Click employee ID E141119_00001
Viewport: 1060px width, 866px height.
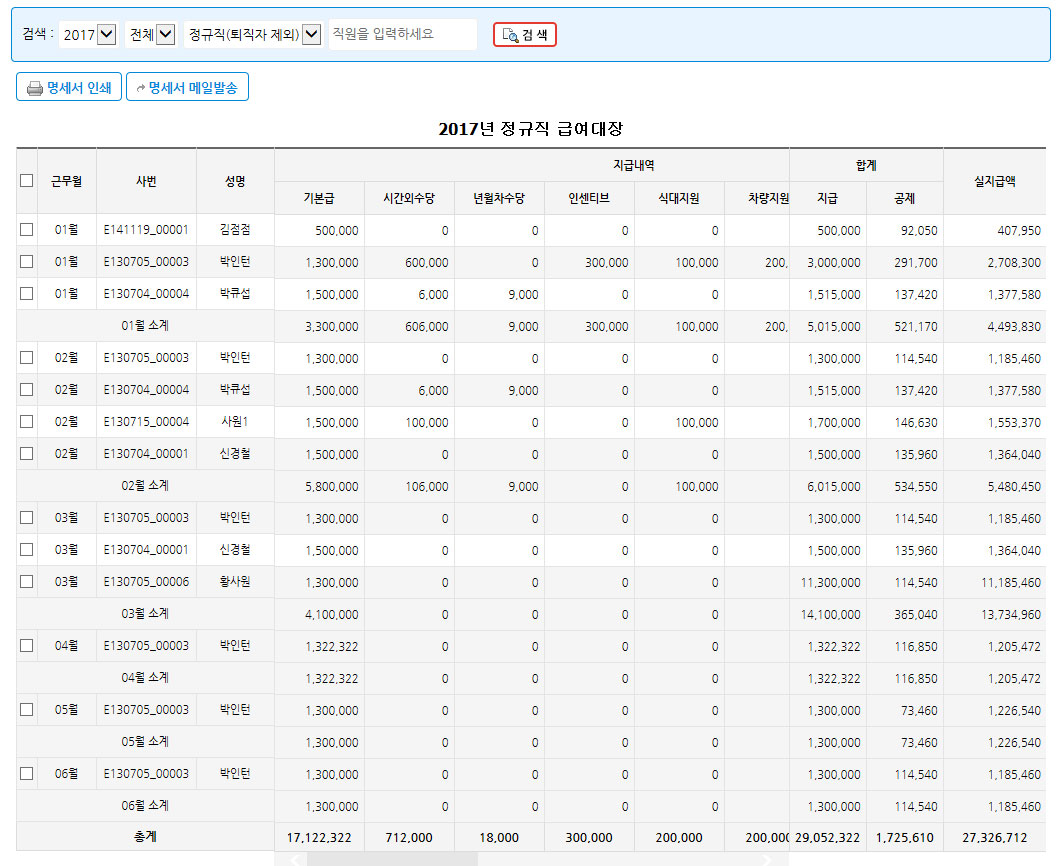click(146, 230)
